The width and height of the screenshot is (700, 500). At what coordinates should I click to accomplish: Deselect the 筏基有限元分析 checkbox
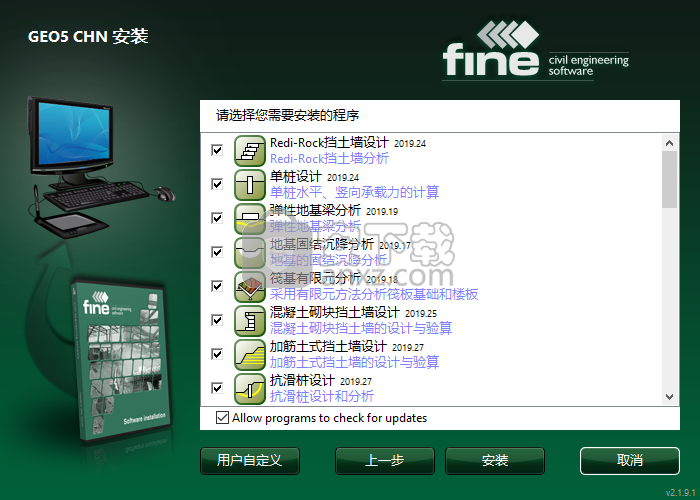(217, 286)
